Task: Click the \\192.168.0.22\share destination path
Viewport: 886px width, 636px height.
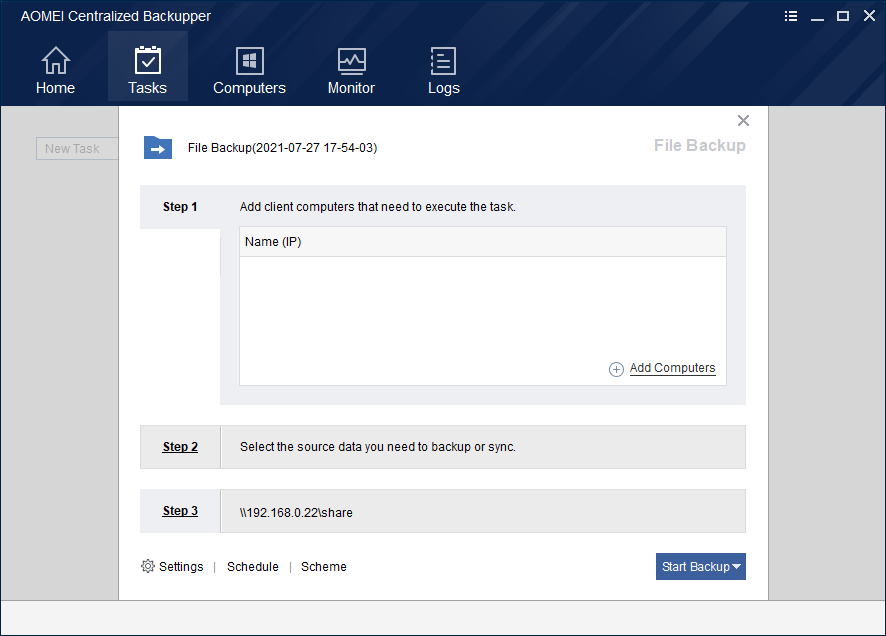Action: [296, 512]
